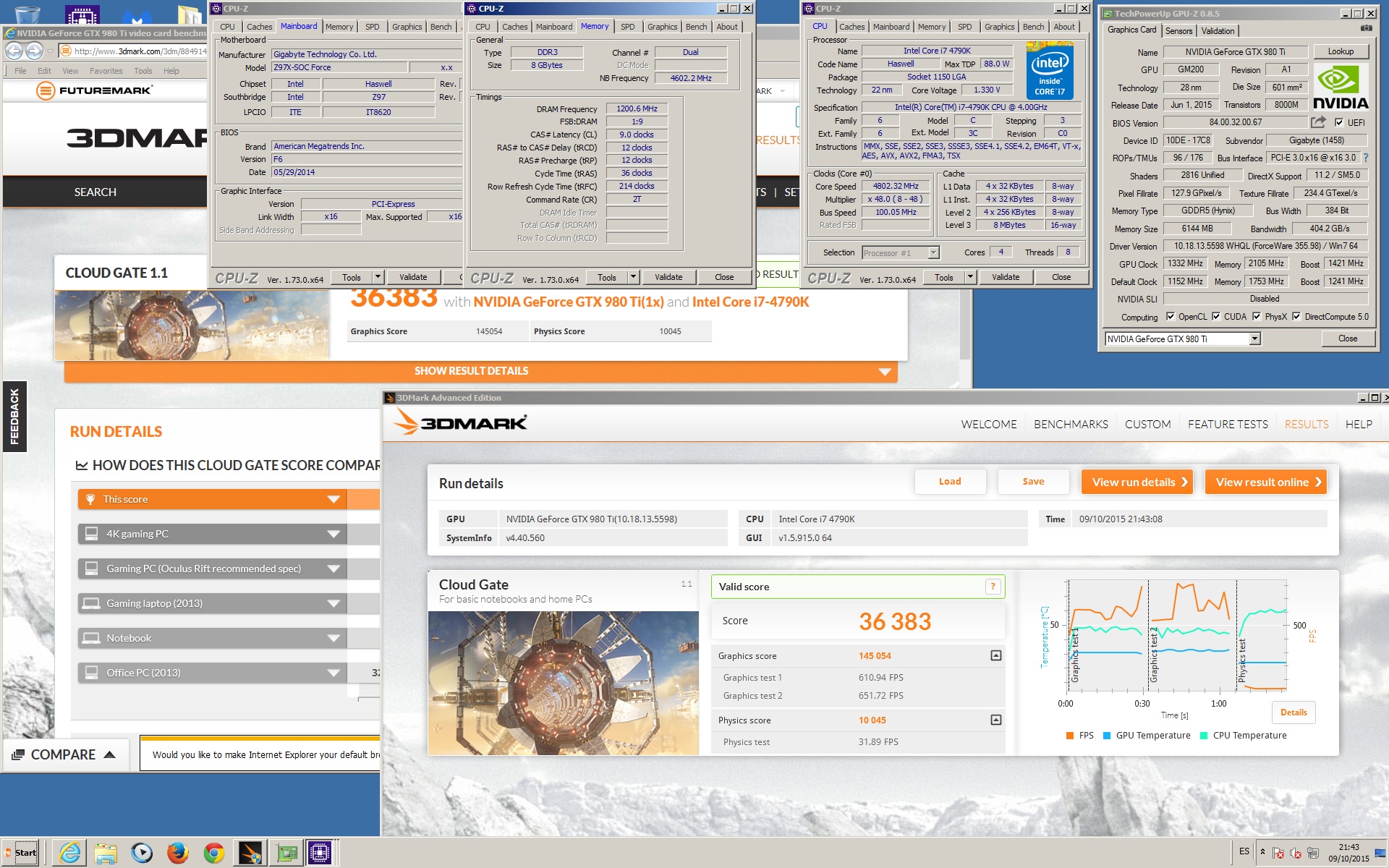Click the system tray show hidden icons arrow
1389x868 pixels.
tap(1262, 851)
